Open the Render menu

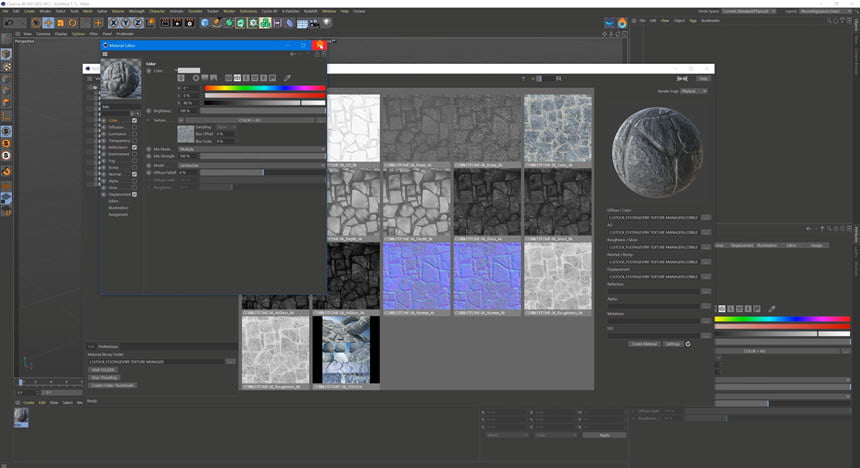click(229, 11)
